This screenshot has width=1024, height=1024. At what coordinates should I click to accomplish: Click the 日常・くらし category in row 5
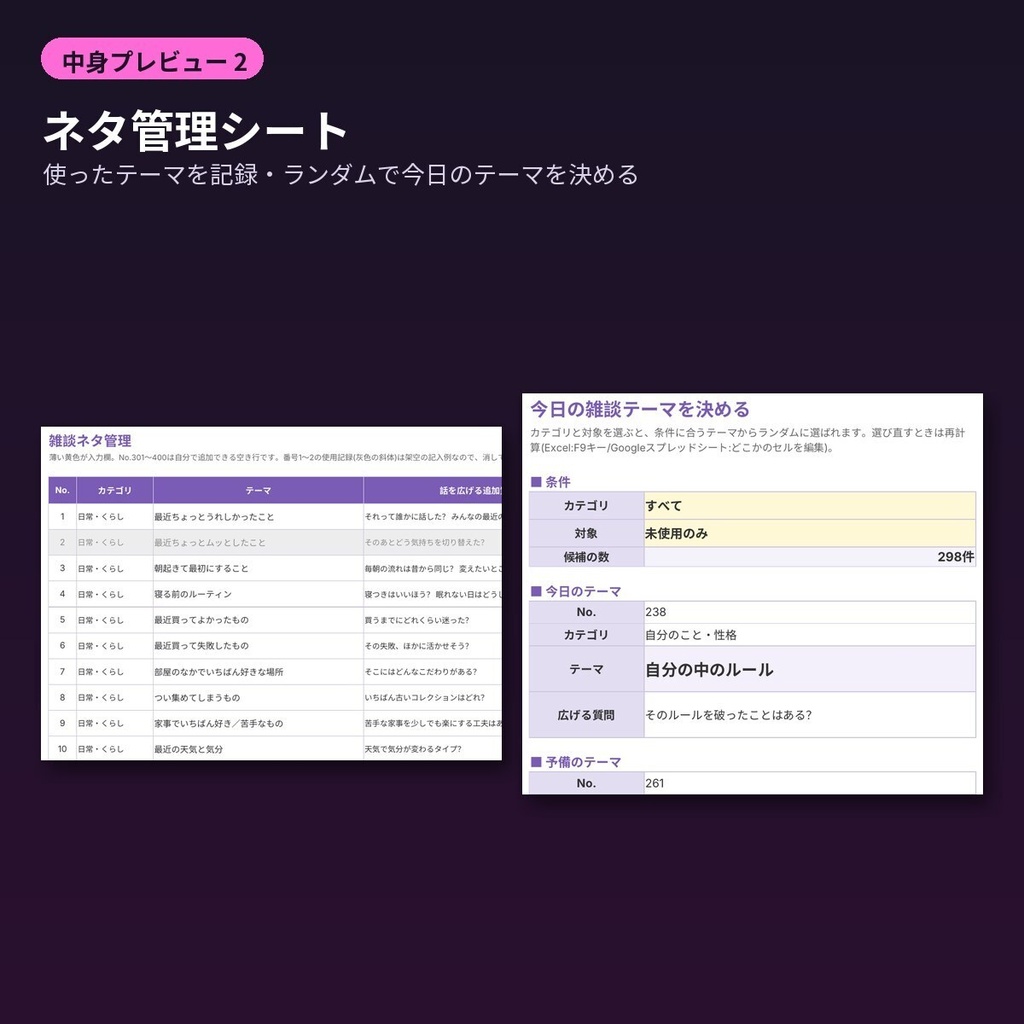(101, 620)
